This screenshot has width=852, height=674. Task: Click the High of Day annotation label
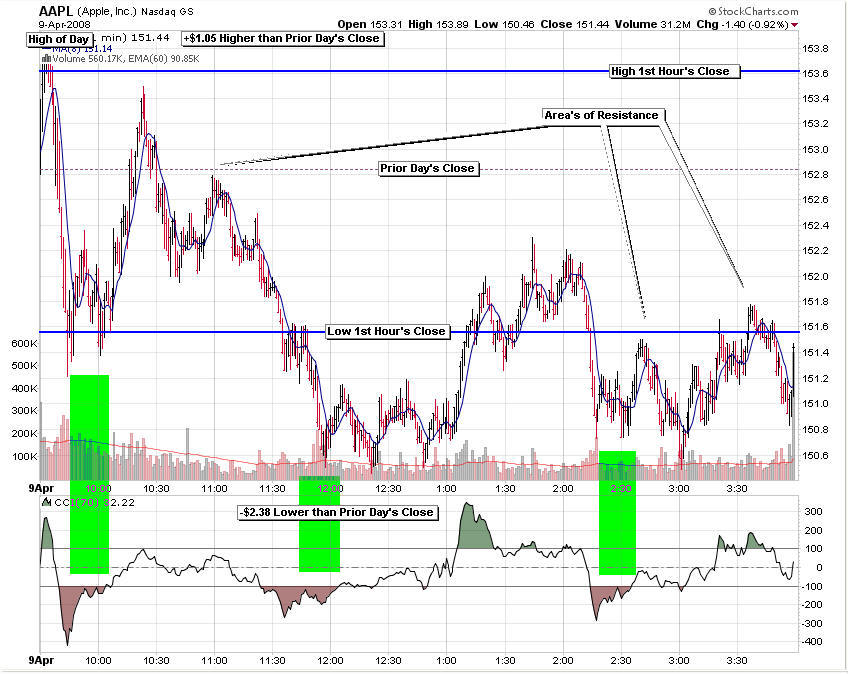[x=59, y=40]
